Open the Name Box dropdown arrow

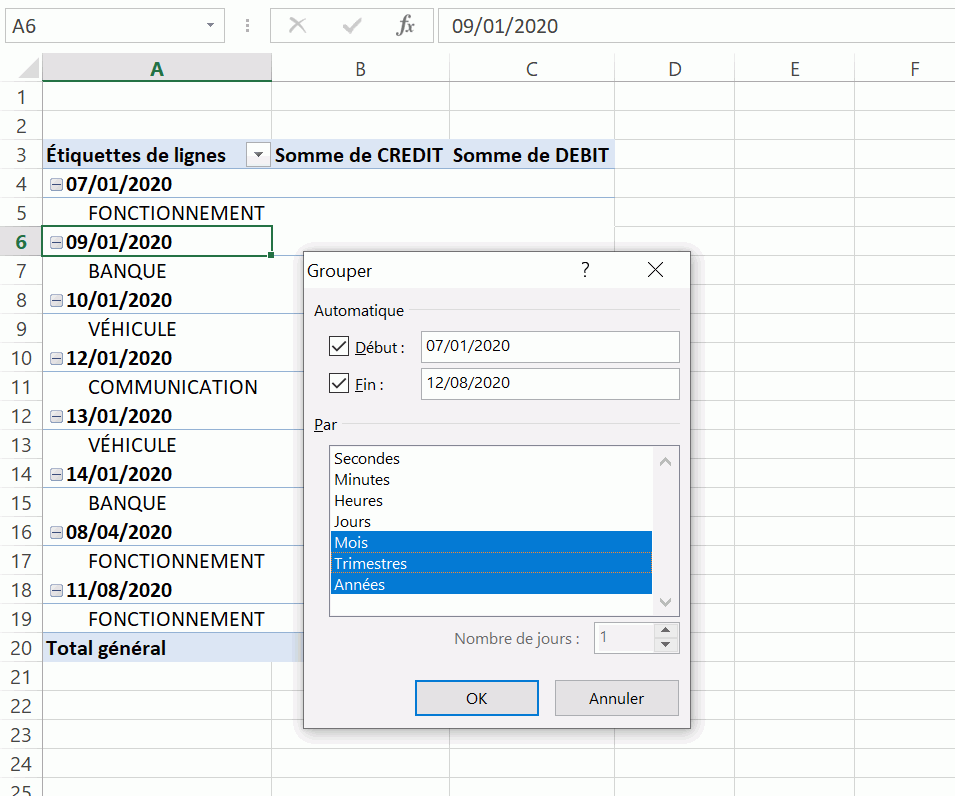[210, 26]
